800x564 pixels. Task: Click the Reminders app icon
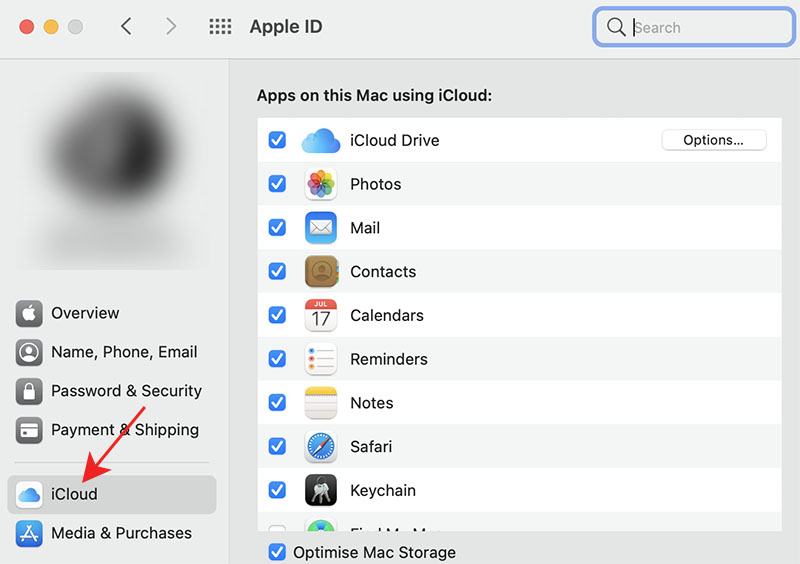coord(321,359)
